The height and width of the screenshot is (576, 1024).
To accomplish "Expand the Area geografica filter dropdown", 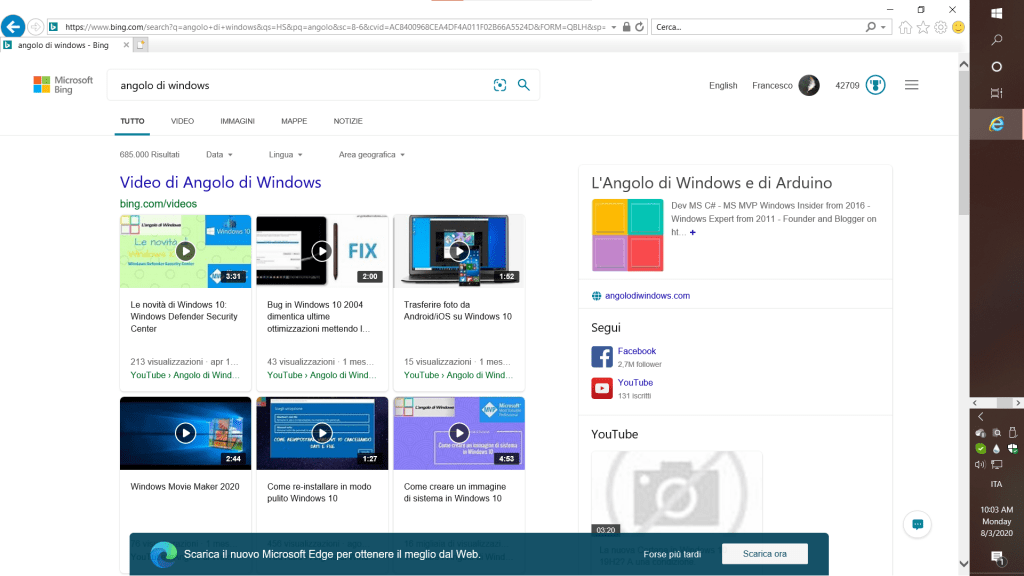I will [372, 155].
